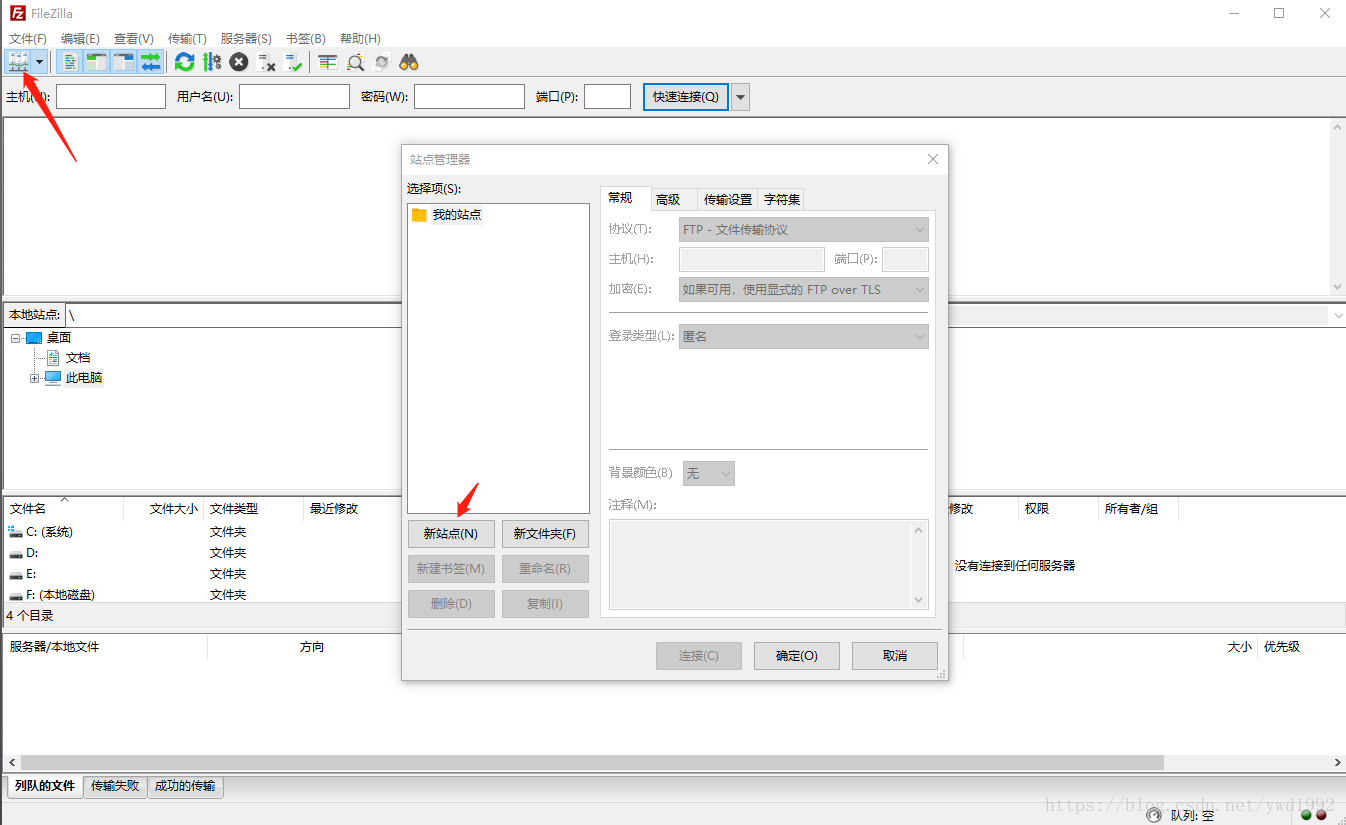The image size is (1346, 825).
Task: Click the 密码(W) input field
Action: pyautogui.click(x=469, y=97)
